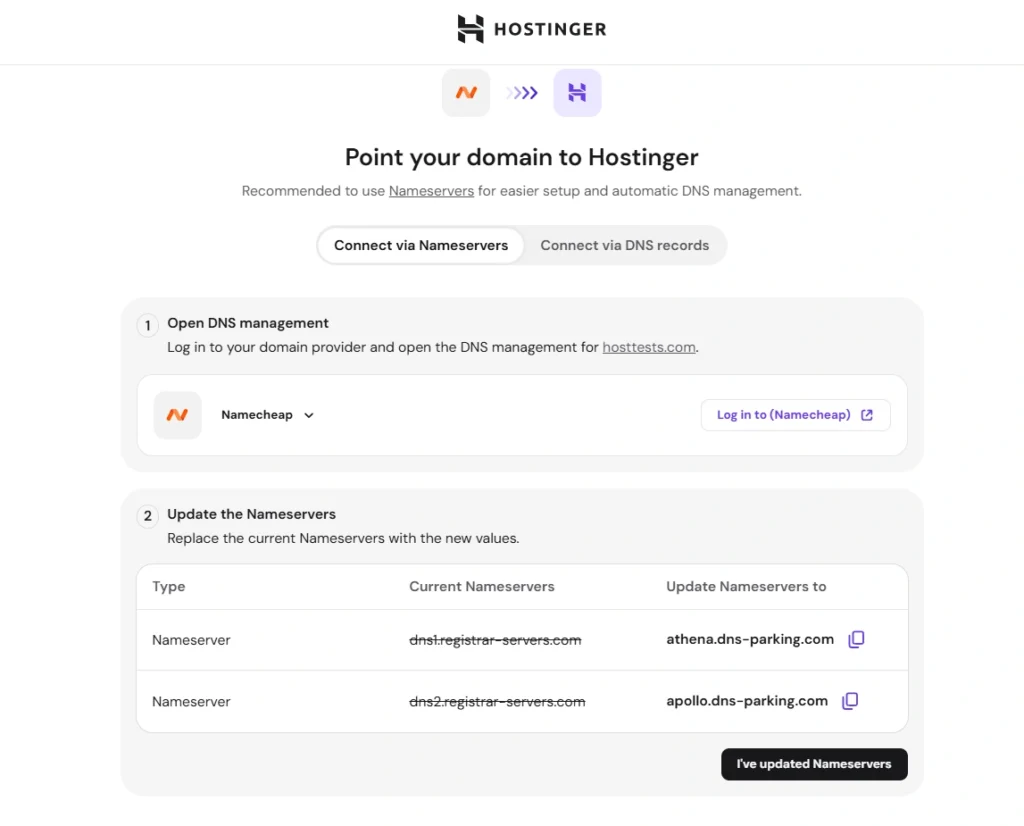
Task: Click the external link icon on the Namecheap login button
Action: [867, 415]
